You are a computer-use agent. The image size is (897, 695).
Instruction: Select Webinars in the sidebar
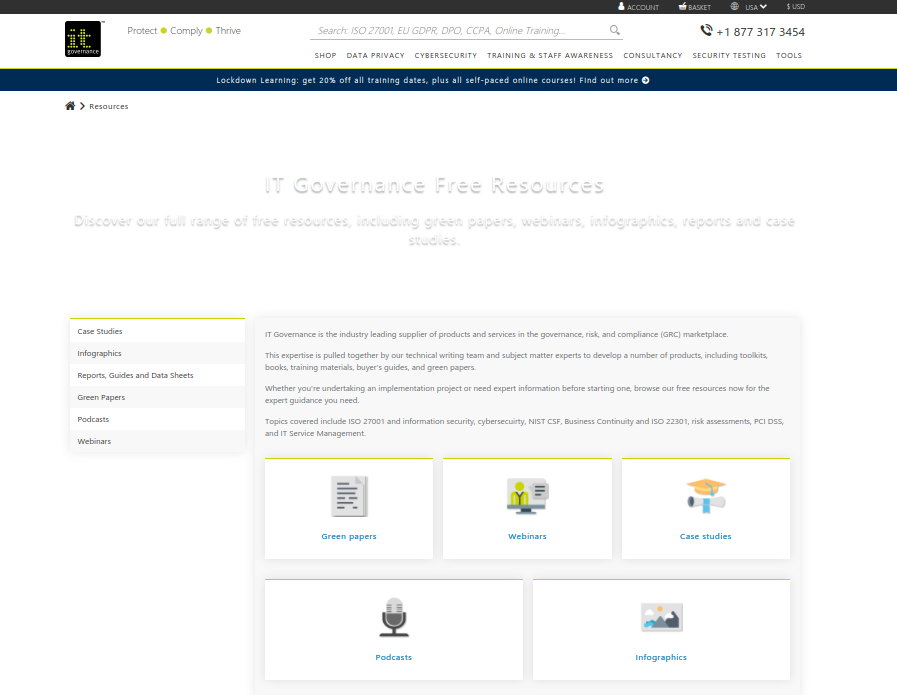pos(157,442)
